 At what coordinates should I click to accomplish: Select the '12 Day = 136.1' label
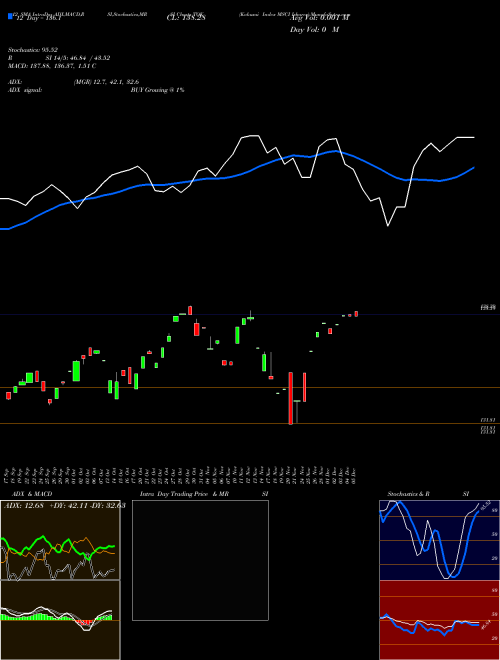tap(38, 18)
